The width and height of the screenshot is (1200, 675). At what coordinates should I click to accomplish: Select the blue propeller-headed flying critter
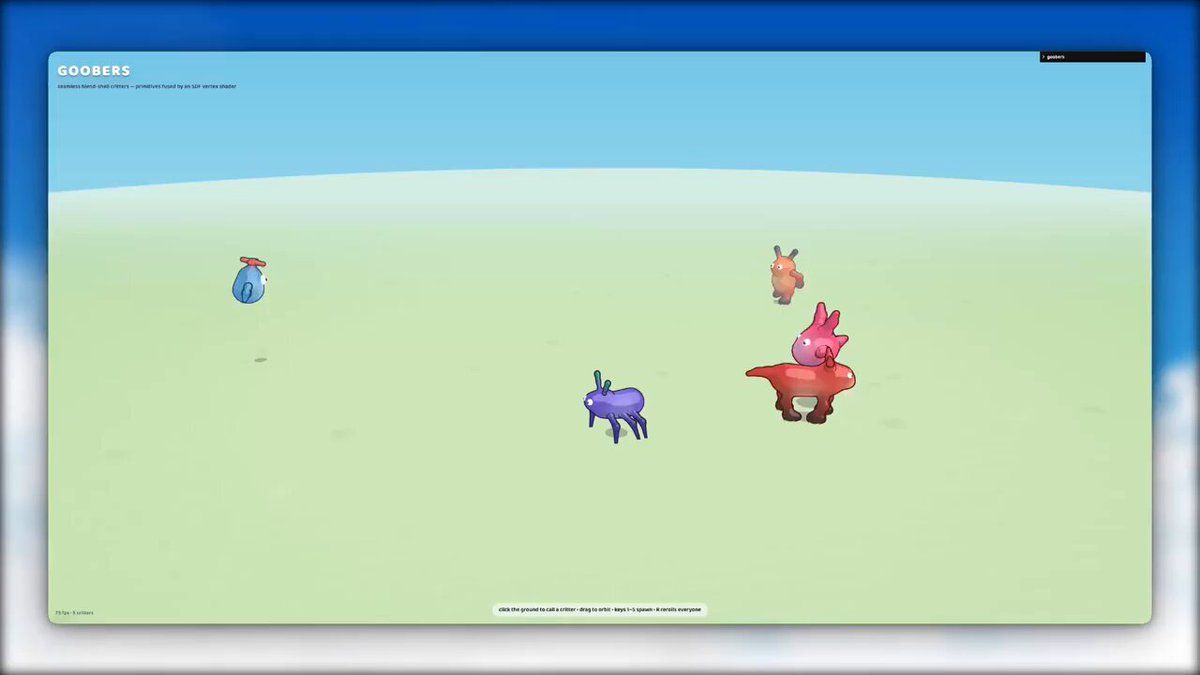tap(249, 280)
